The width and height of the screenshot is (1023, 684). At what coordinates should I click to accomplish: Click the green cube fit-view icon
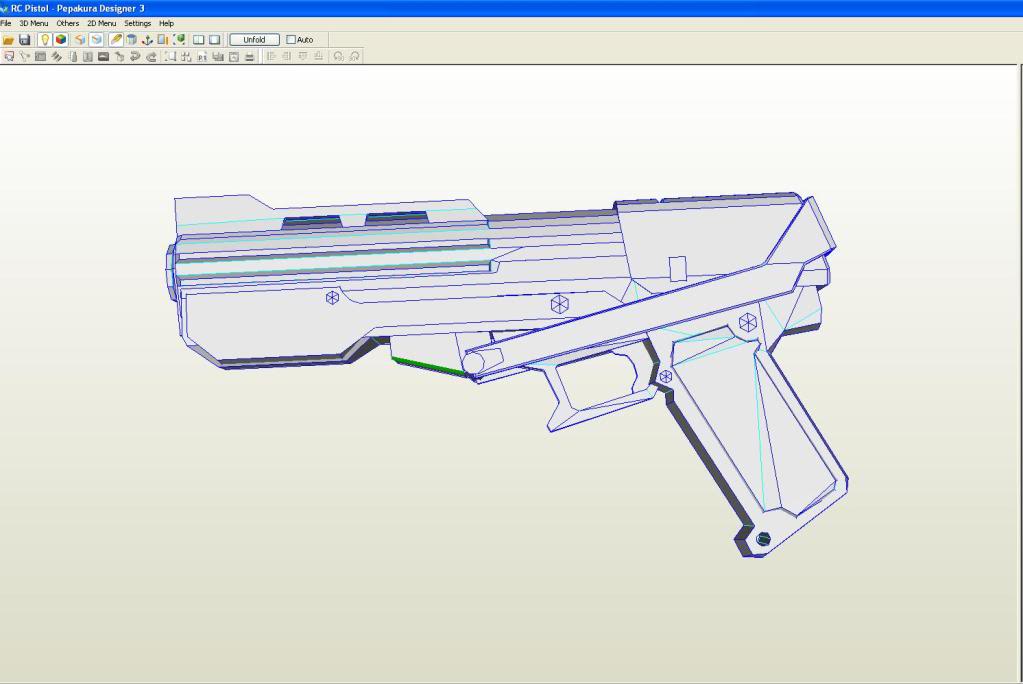click(x=179, y=40)
